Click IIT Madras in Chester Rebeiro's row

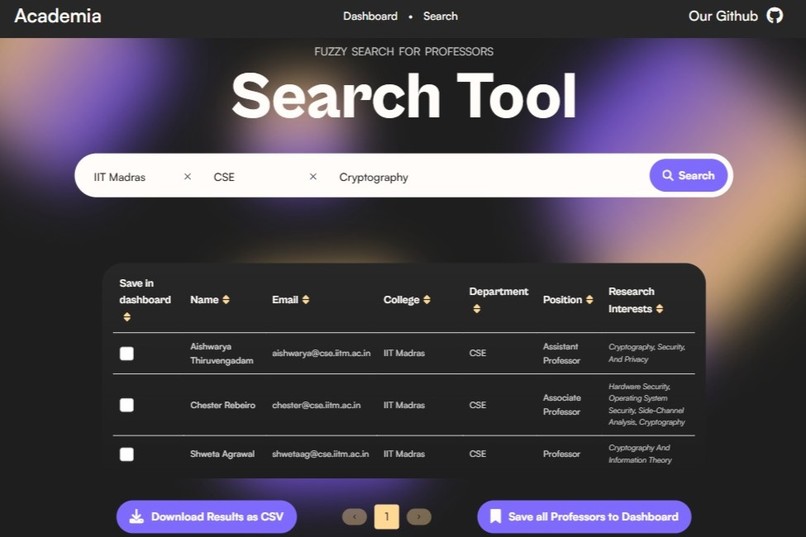click(x=404, y=405)
